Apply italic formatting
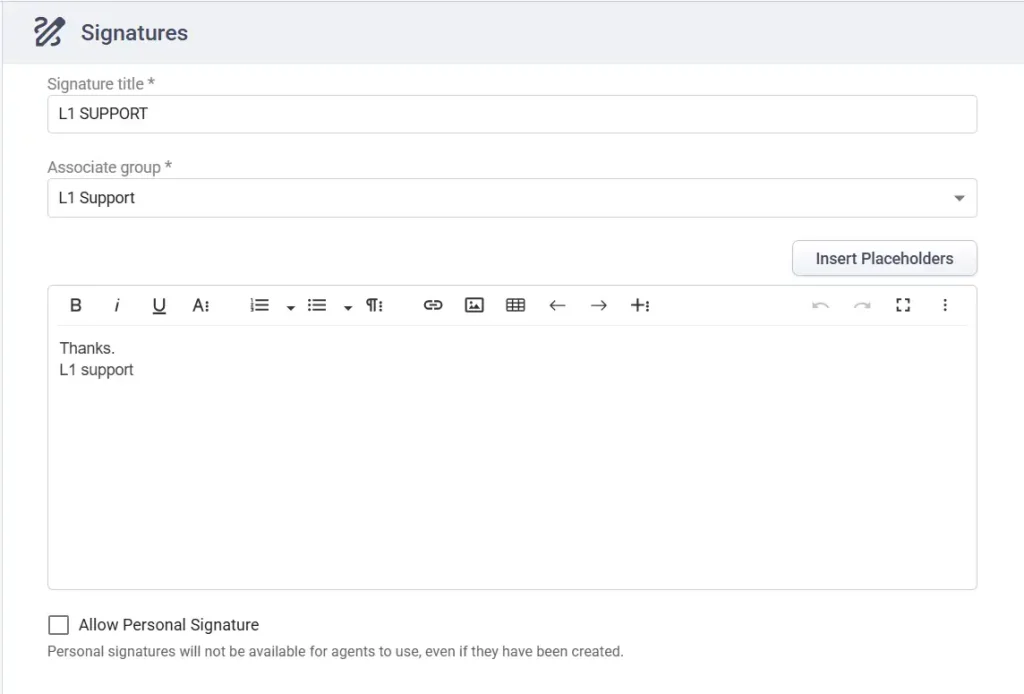Screen dimensions: 1024x694 click(x=117, y=305)
